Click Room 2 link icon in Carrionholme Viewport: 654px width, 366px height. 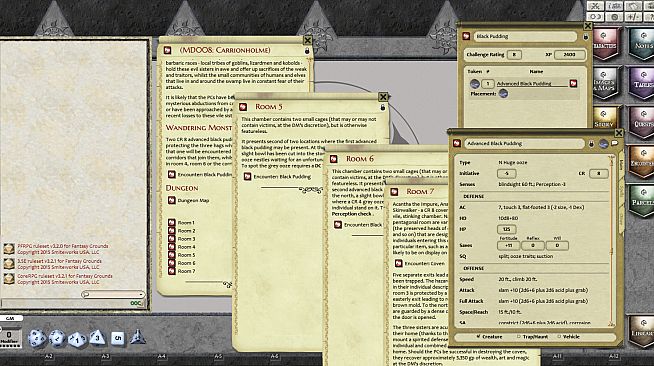click(171, 231)
